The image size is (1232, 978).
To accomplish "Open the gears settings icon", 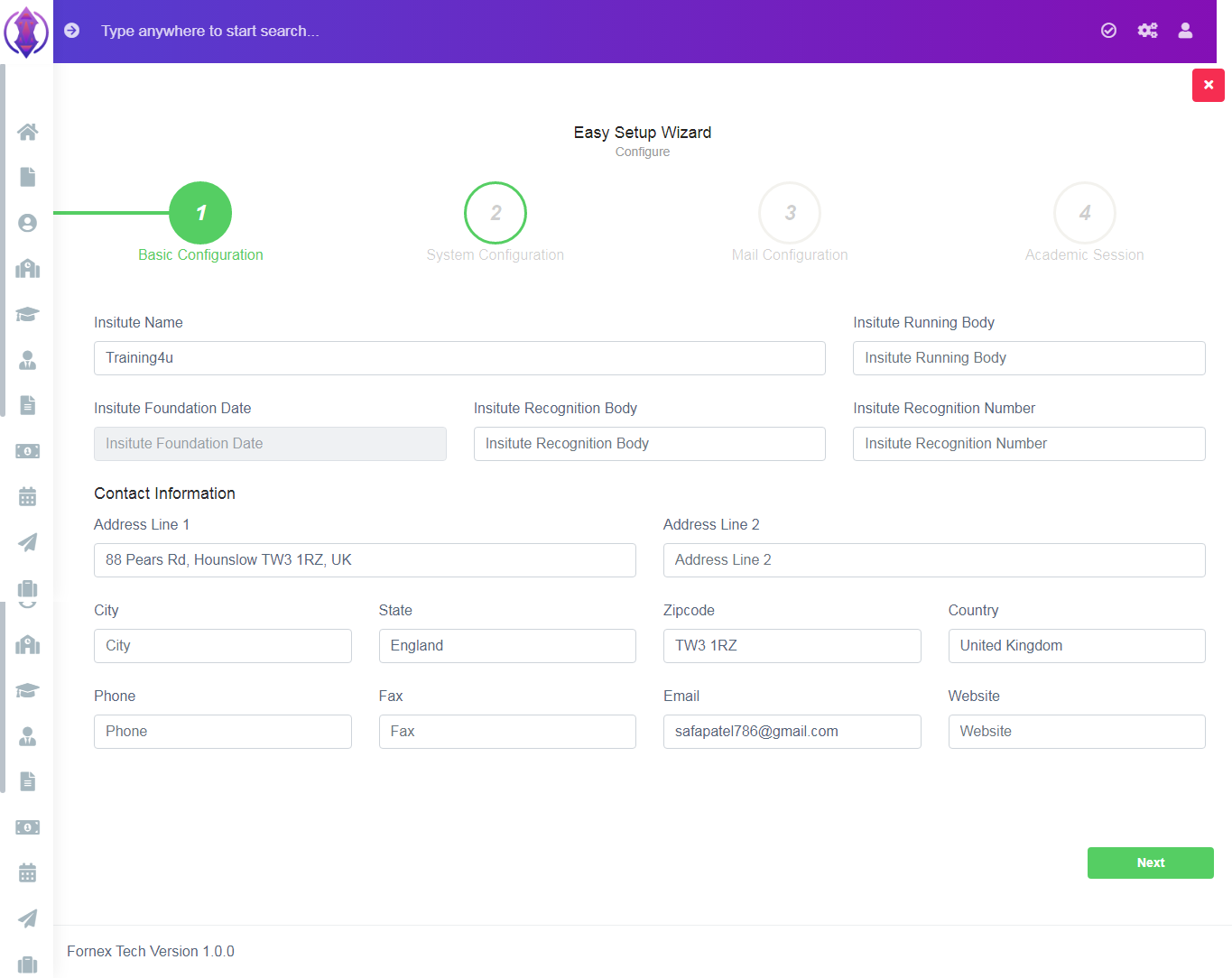I will coord(1147,31).
